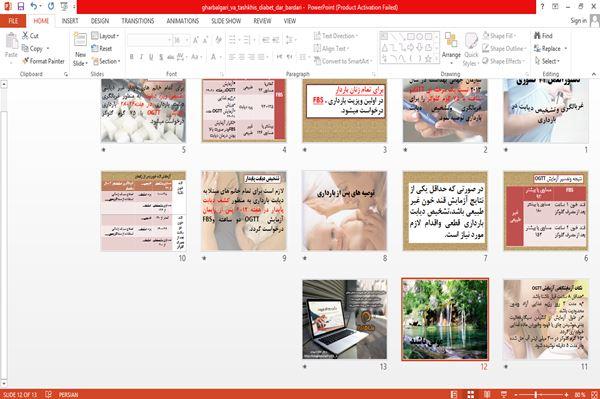Switch to Reading View icon in status bar
This screenshot has height=399, width=600.
pos(487,394)
